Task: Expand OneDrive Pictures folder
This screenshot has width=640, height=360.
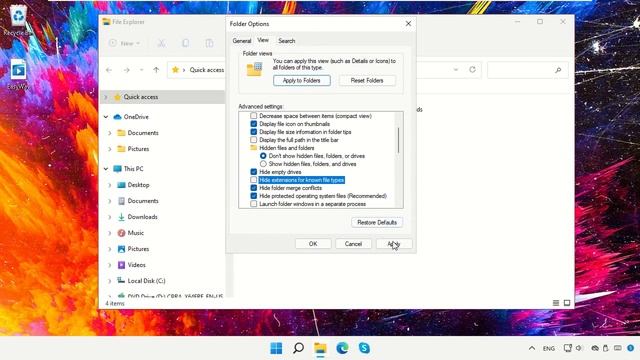Action: (x=110, y=149)
